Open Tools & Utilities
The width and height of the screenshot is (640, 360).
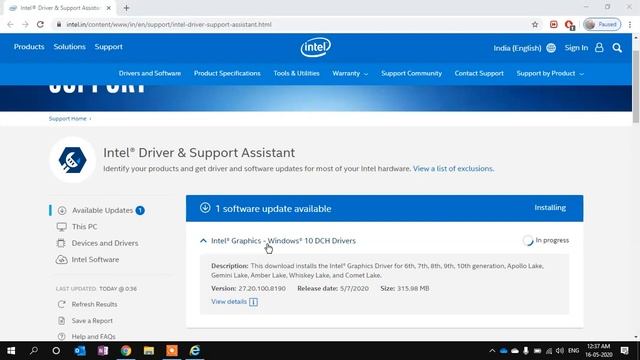296,73
